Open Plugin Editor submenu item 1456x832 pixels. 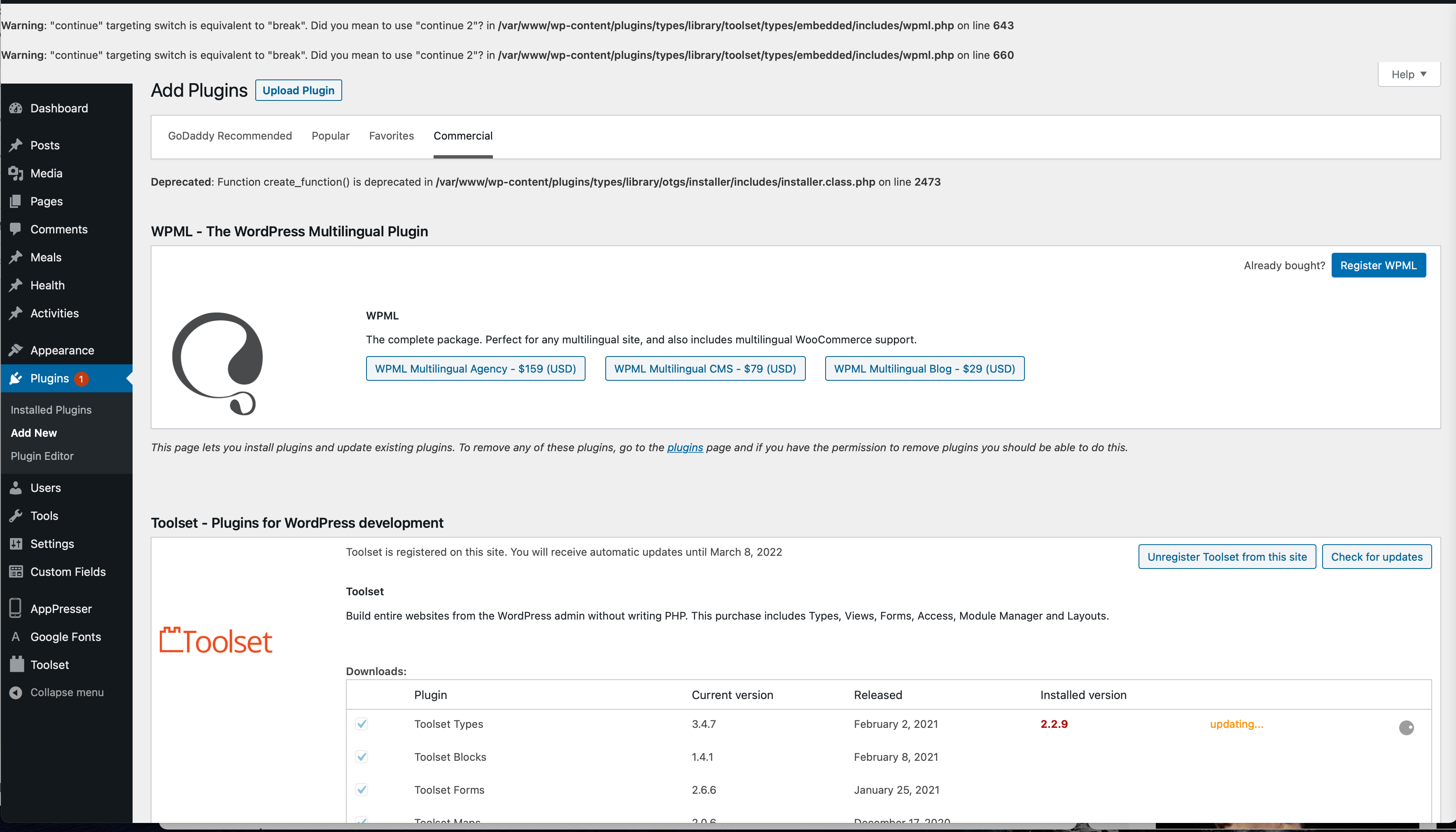click(x=42, y=456)
